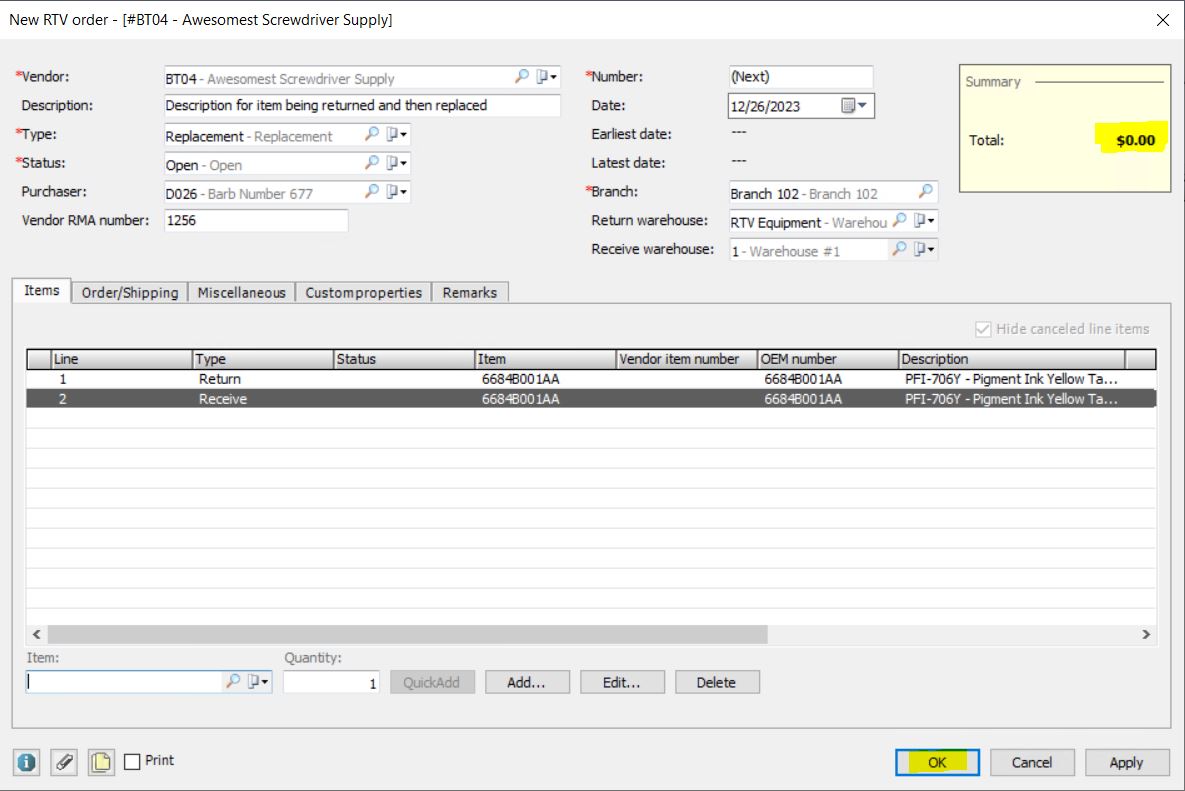This screenshot has height=791, width=1185.
Task: Sort by the Item column header
Action: click(546, 359)
